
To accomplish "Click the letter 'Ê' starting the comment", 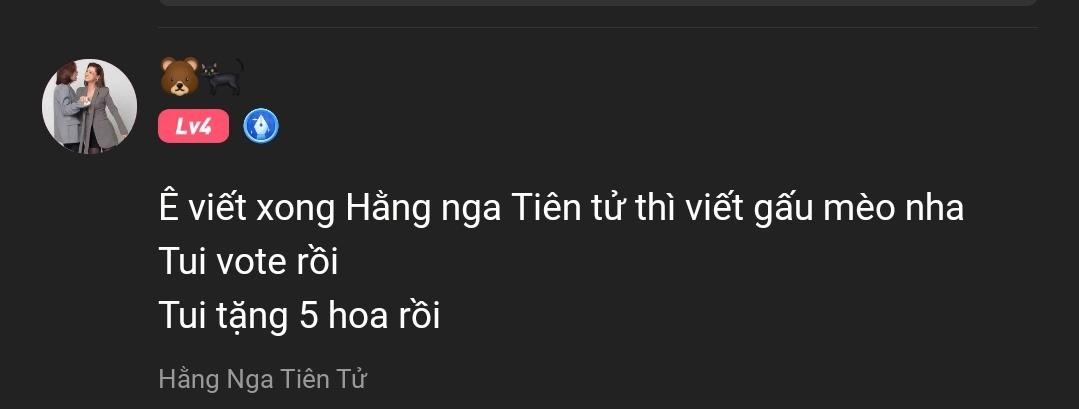I will point(169,207).
